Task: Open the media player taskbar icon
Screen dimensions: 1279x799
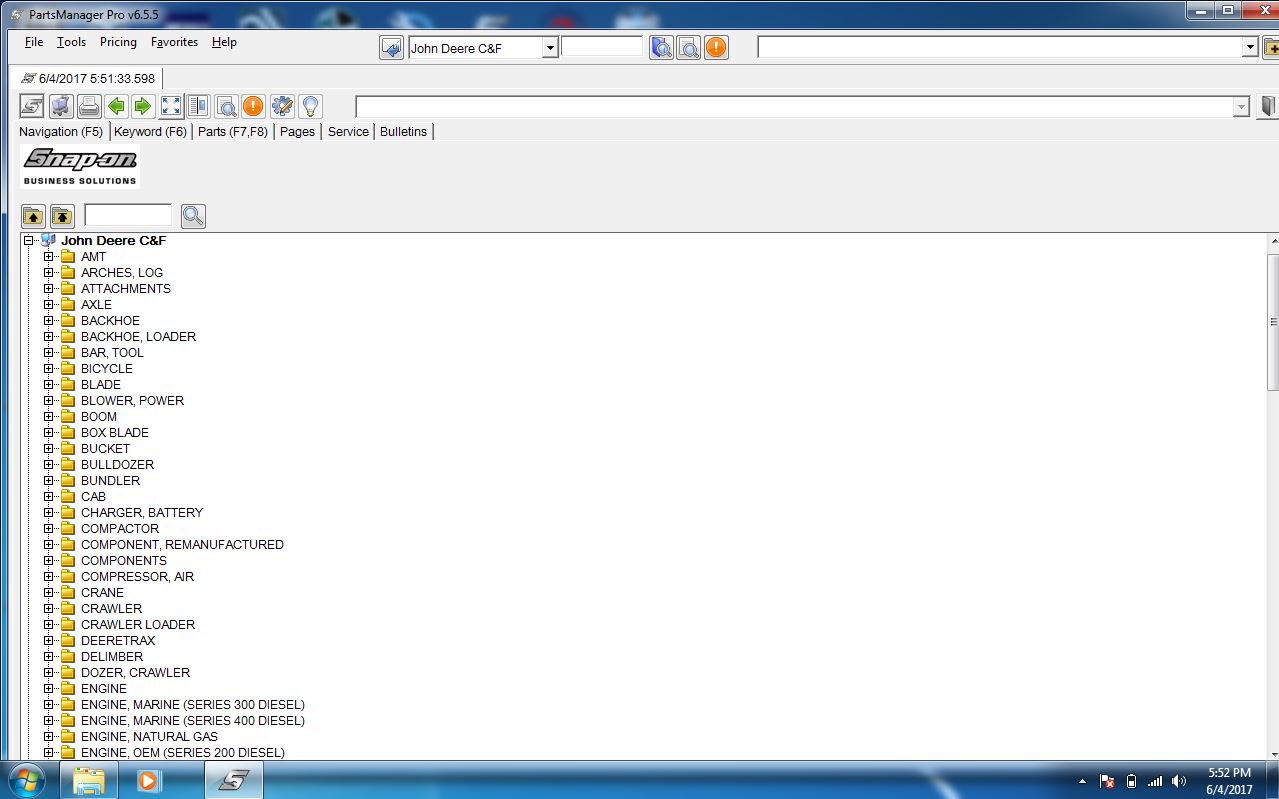Action: [148, 780]
